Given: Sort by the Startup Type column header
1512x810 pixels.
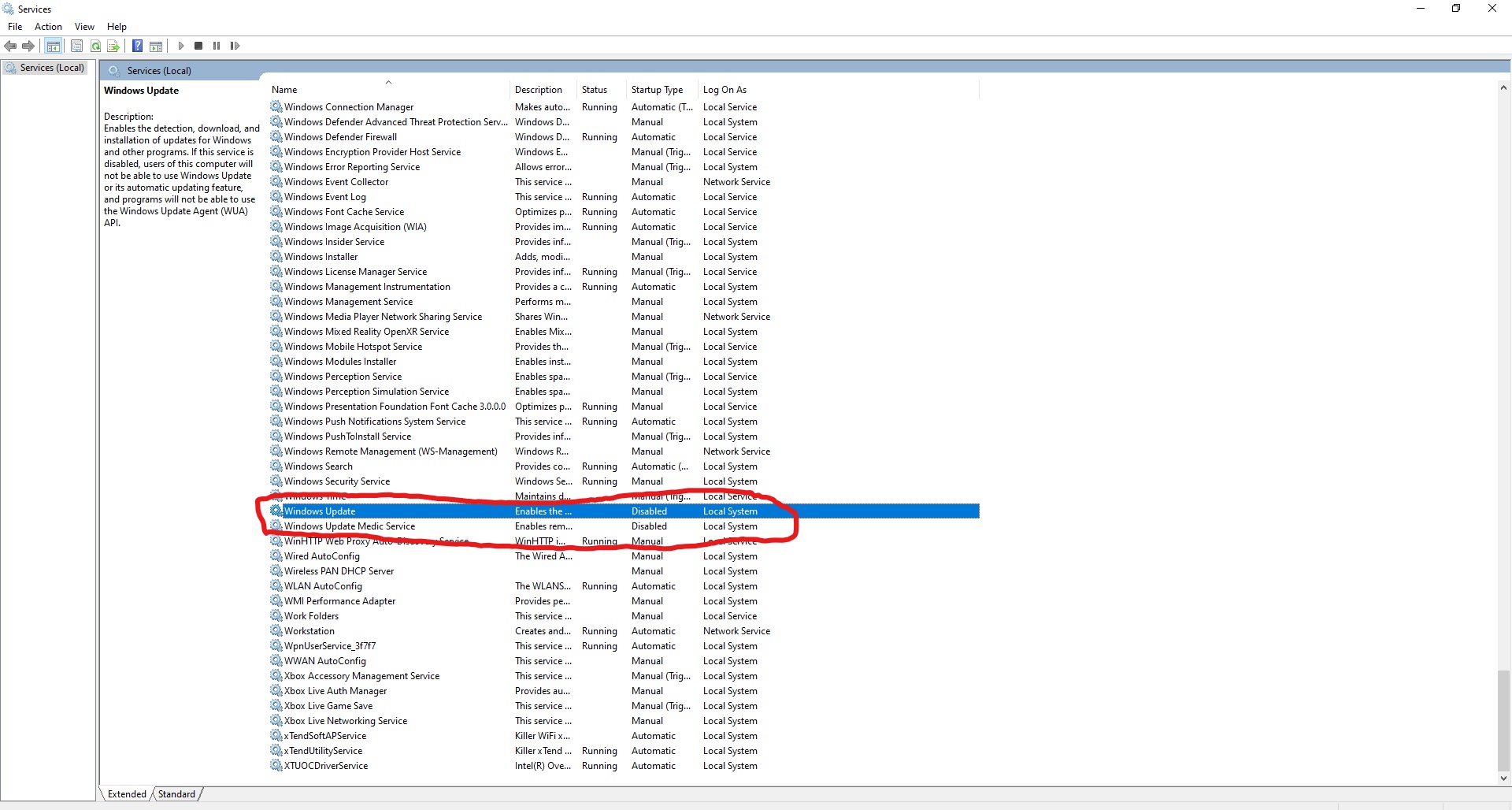Looking at the screenshot, I should (x=662, y=90).
